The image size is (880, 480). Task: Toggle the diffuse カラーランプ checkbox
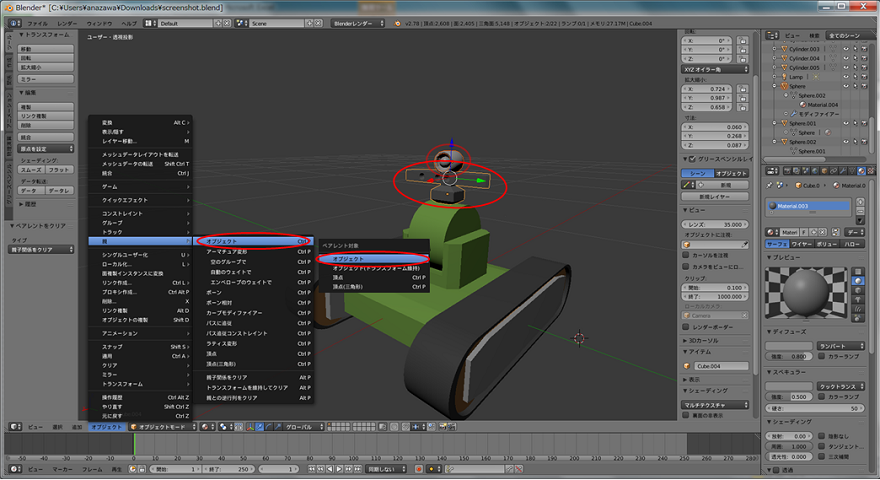point(823,355)
